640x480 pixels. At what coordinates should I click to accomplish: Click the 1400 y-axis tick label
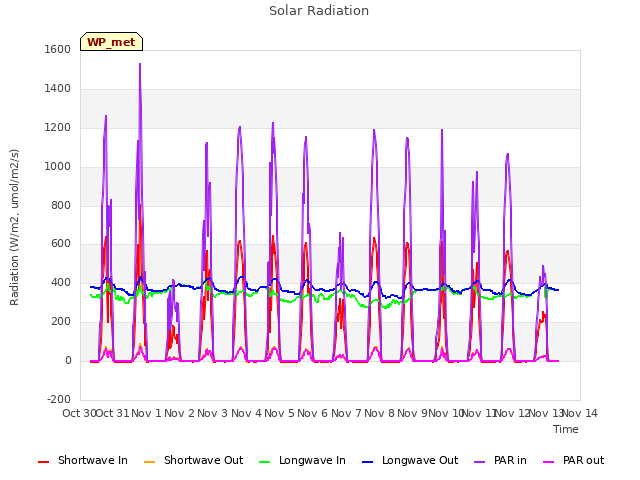point(58,89)
